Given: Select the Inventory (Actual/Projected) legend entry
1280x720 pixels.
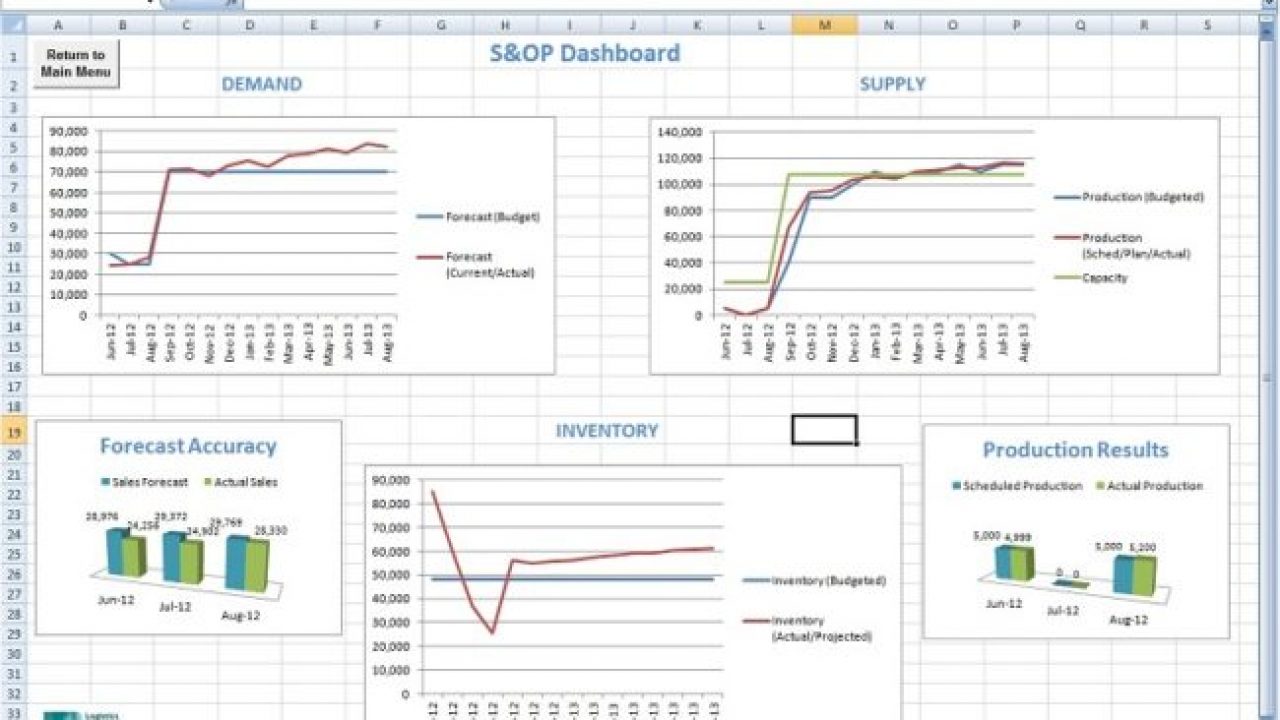Looking at the screenshot, I should click(808, 628).
